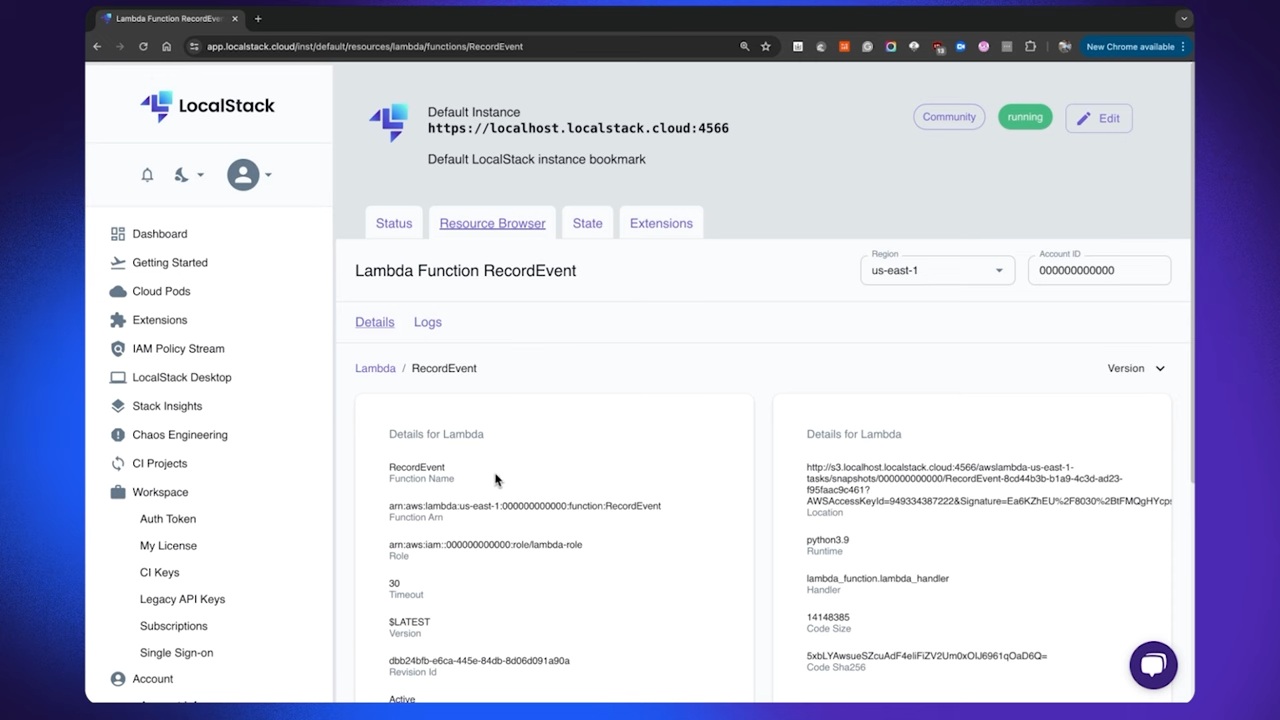Click the RecordEvent Function Name value
This screenshot has width=1280, height=720.
pos(417,467)
